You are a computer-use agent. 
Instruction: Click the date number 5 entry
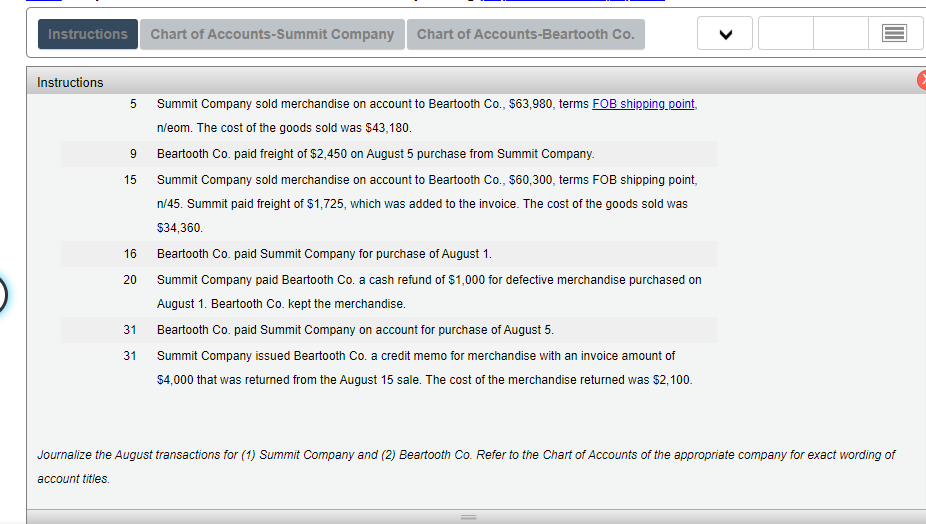(133, 104)
